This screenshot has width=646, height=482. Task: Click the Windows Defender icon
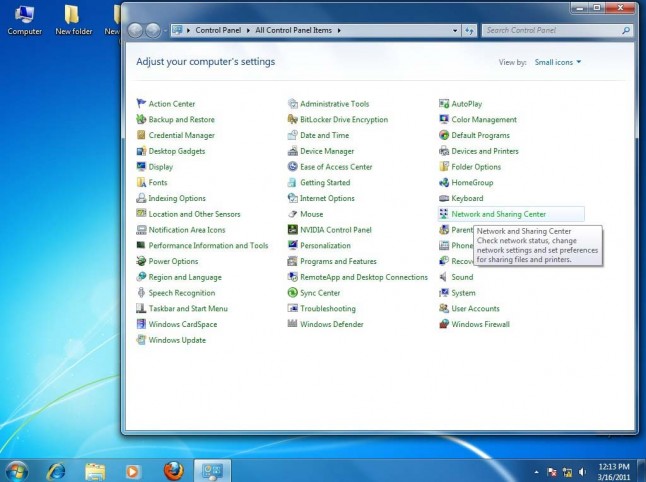293,324
